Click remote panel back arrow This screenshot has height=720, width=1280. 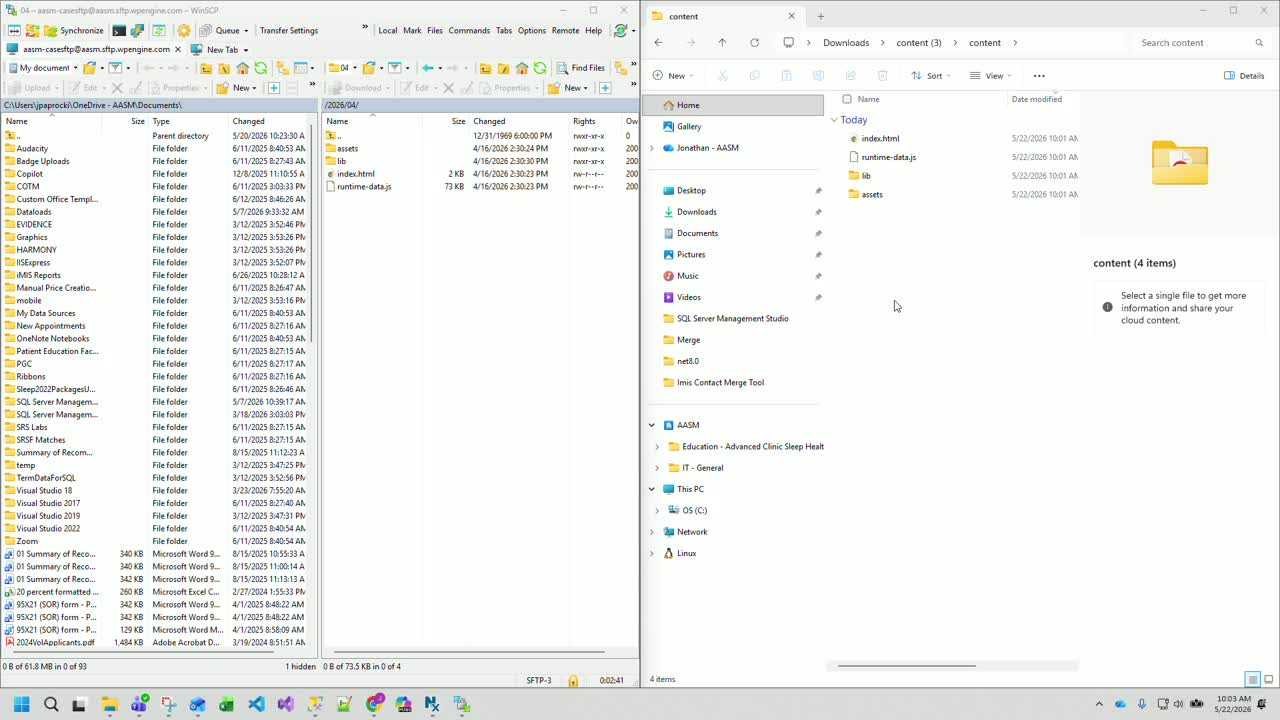tap(429, 68)
